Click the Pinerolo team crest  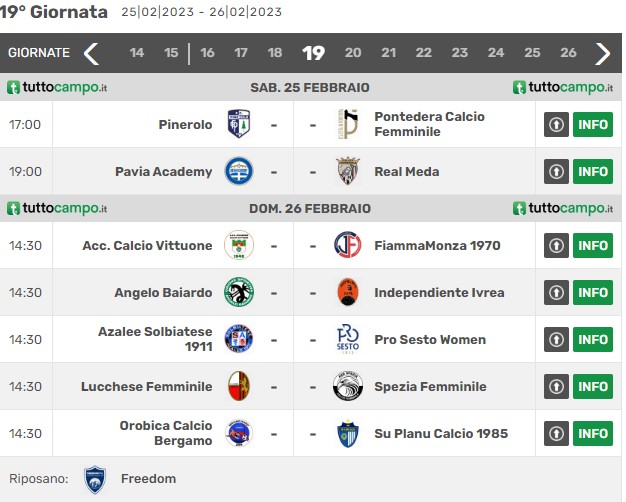pyautogui.click(x=239, y=124)
